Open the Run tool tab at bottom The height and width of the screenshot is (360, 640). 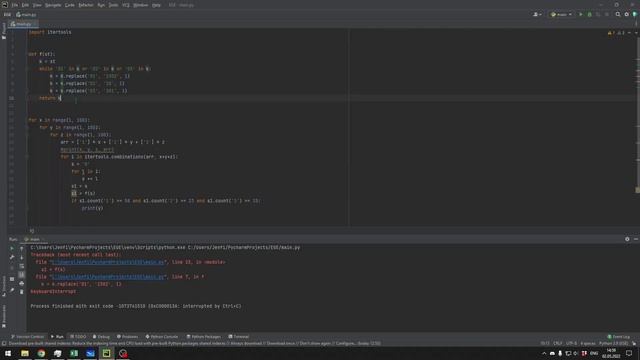coord(57,337)
